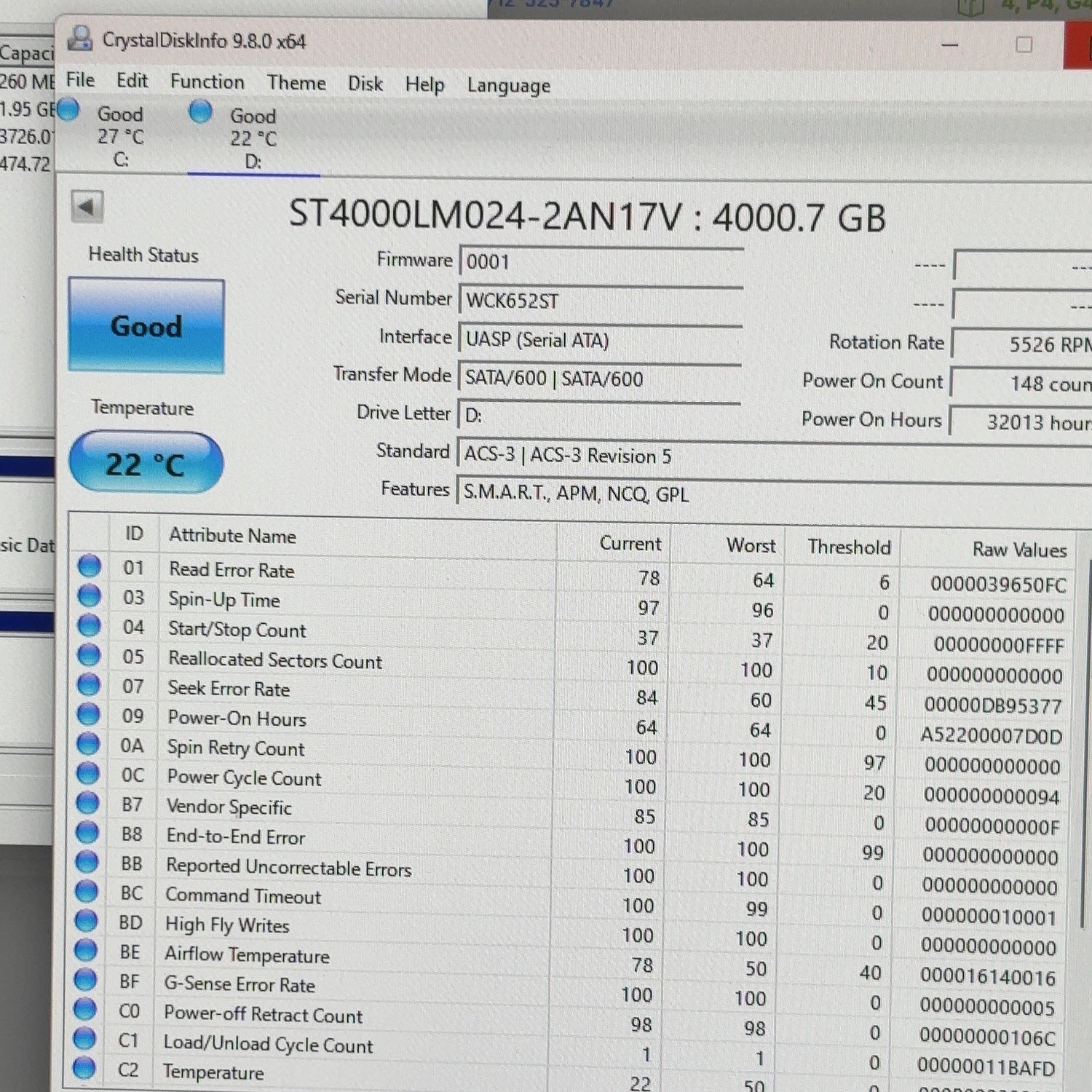
Task: Open the Theme menu
Action: point(296,83)
